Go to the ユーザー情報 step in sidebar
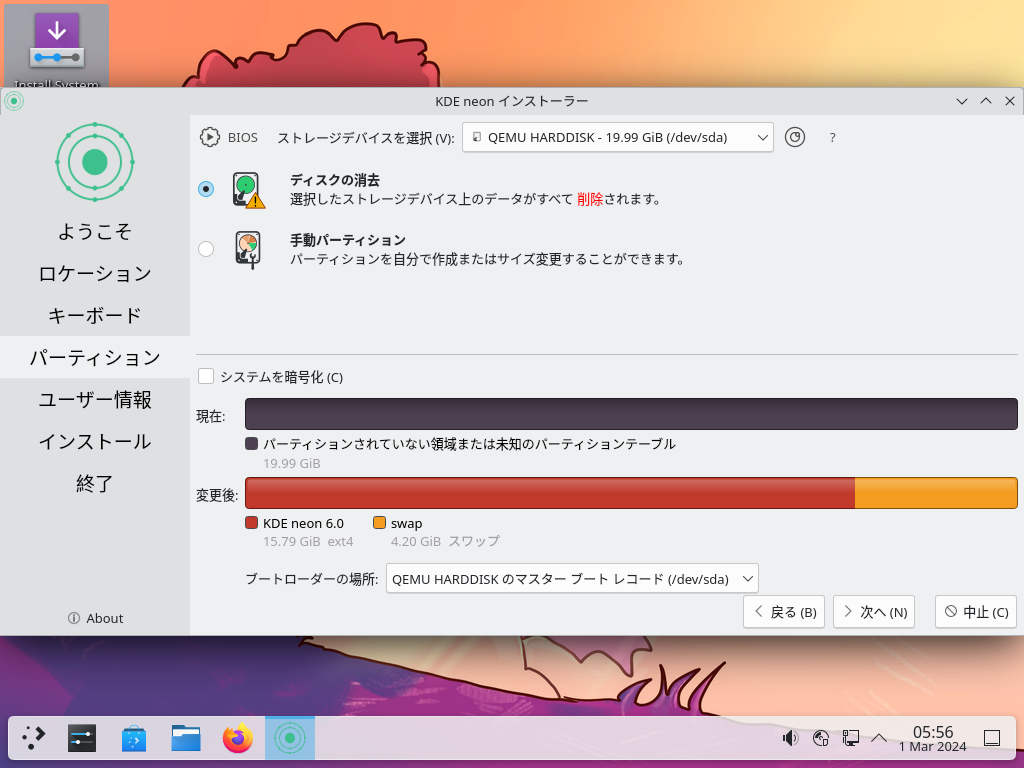 95,399
